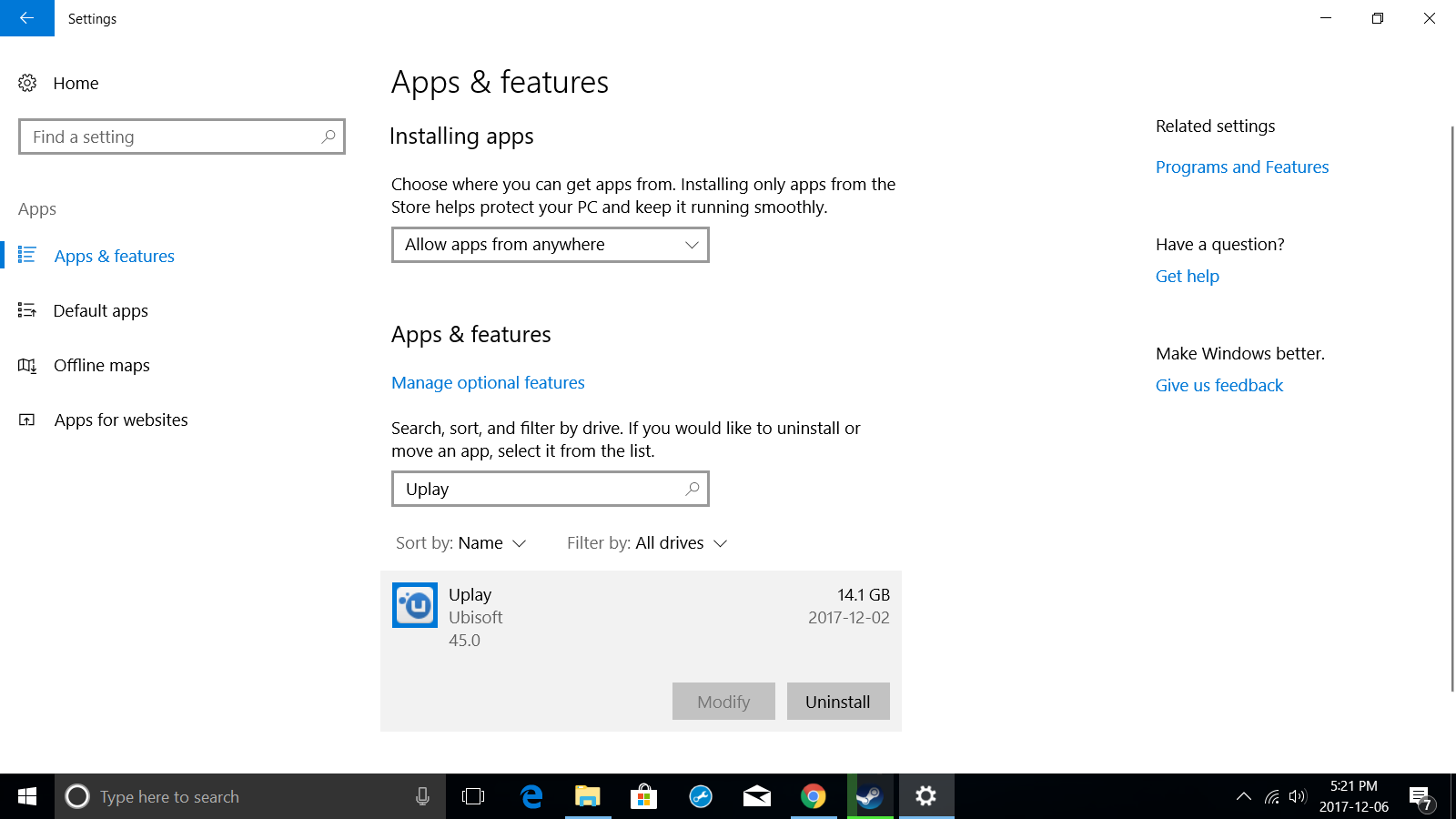Open Microsoft Store from the taskbar

coord(644,796)
